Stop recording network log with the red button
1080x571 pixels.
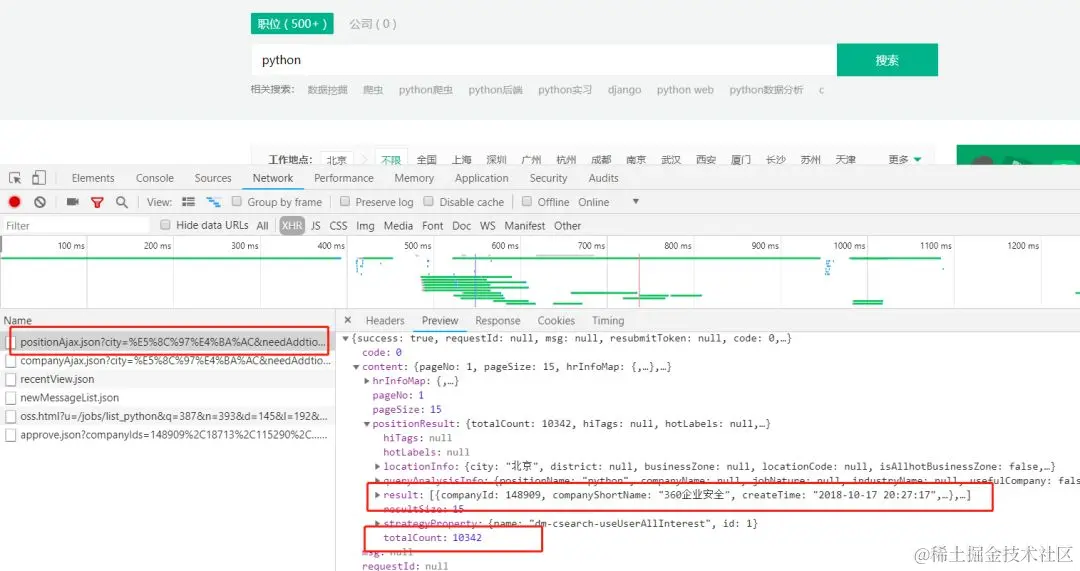(x=14, y=202)
